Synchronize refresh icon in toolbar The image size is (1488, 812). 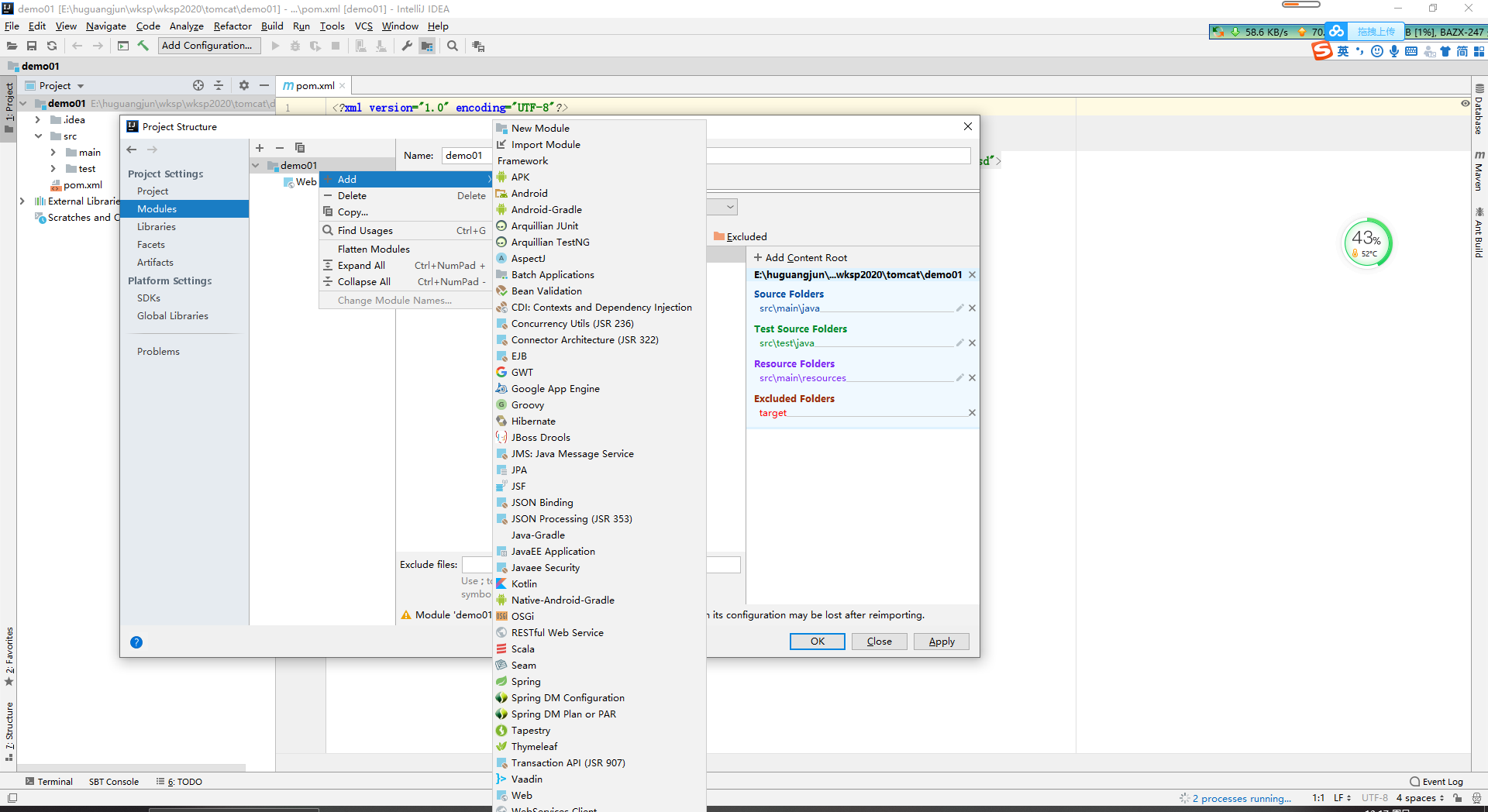[x=52, y=46]
